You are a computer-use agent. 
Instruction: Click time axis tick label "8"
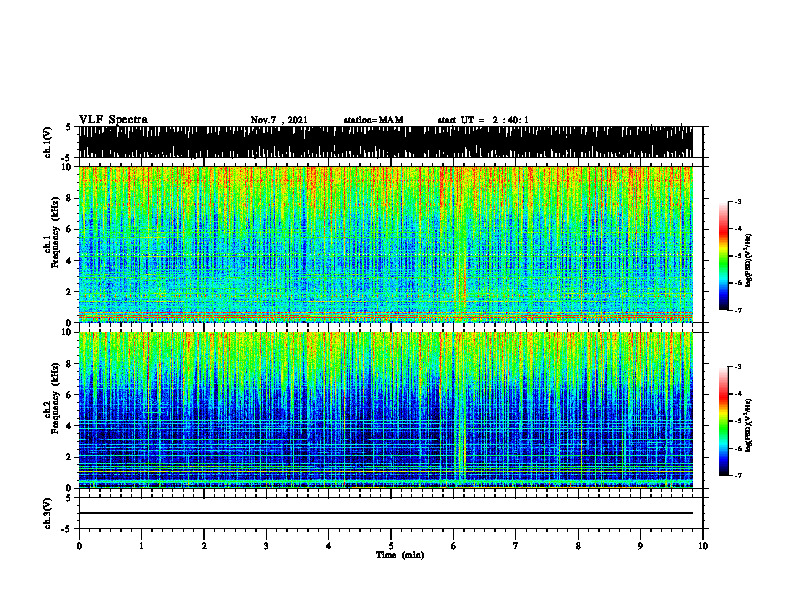(x=578, y=546)
